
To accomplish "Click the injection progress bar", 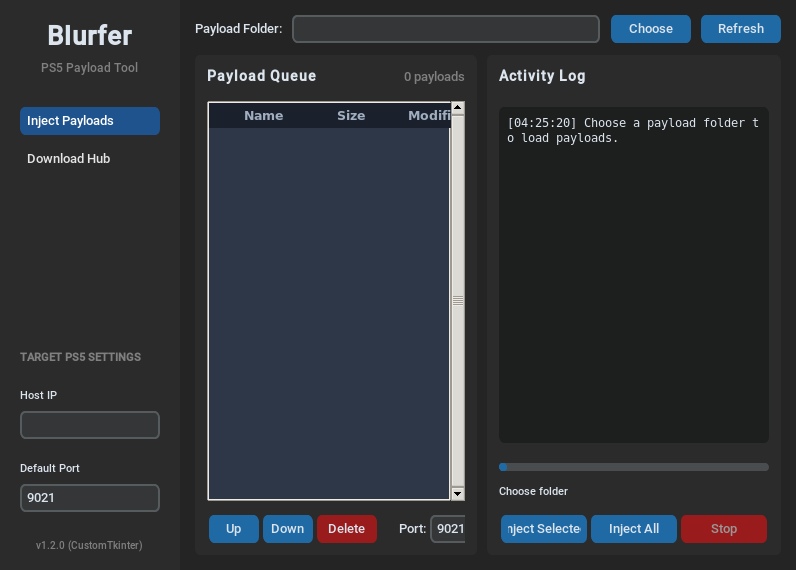I will coord(634,467).
